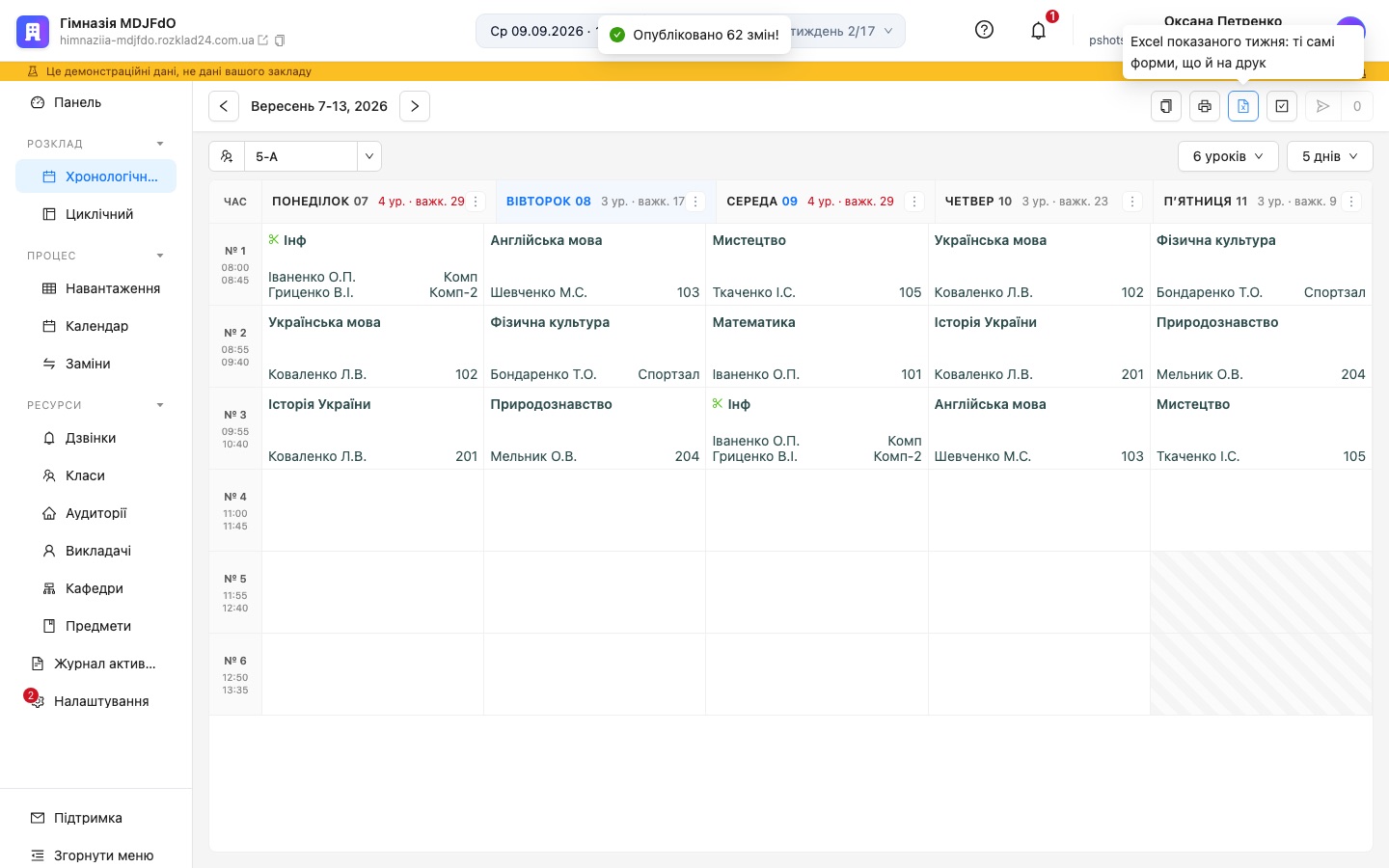
Task: Open Дзвінки resource page
Action: coord(95,438)
